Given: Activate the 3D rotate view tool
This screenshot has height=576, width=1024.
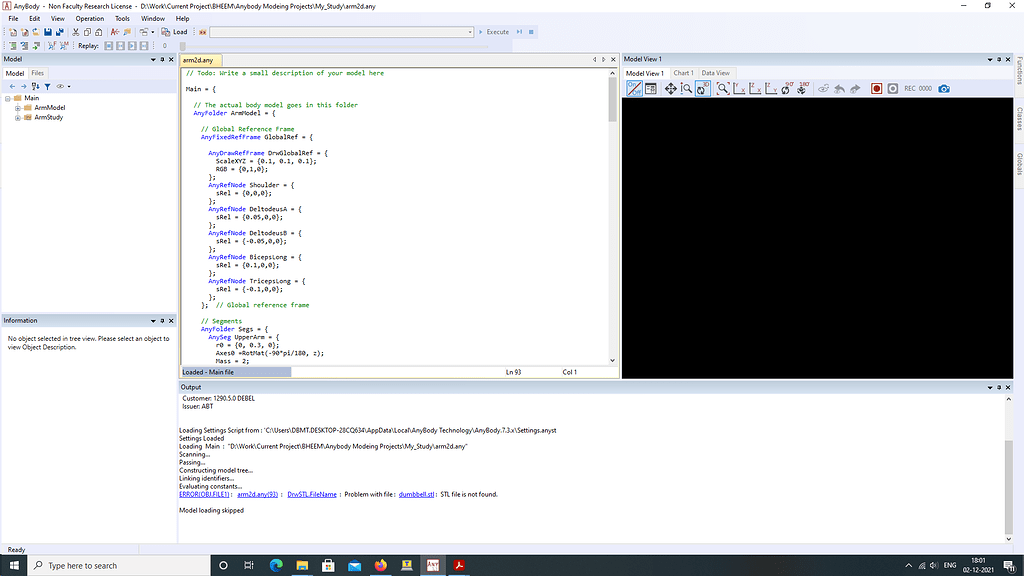Looking at the screenshot, I should point(703,89).
